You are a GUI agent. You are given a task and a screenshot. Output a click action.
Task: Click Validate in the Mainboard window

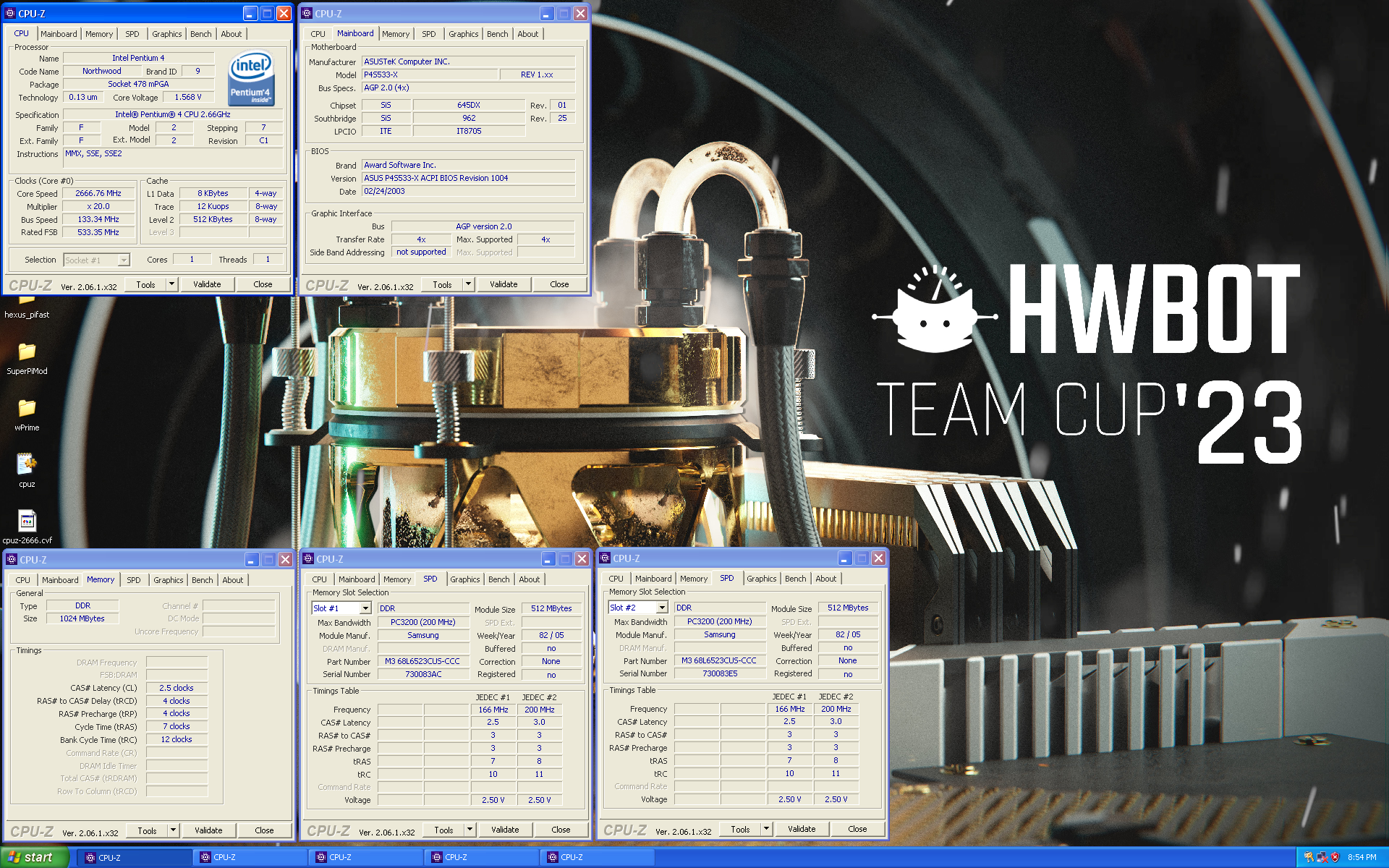pyautogui.click(x=504, y=284)
